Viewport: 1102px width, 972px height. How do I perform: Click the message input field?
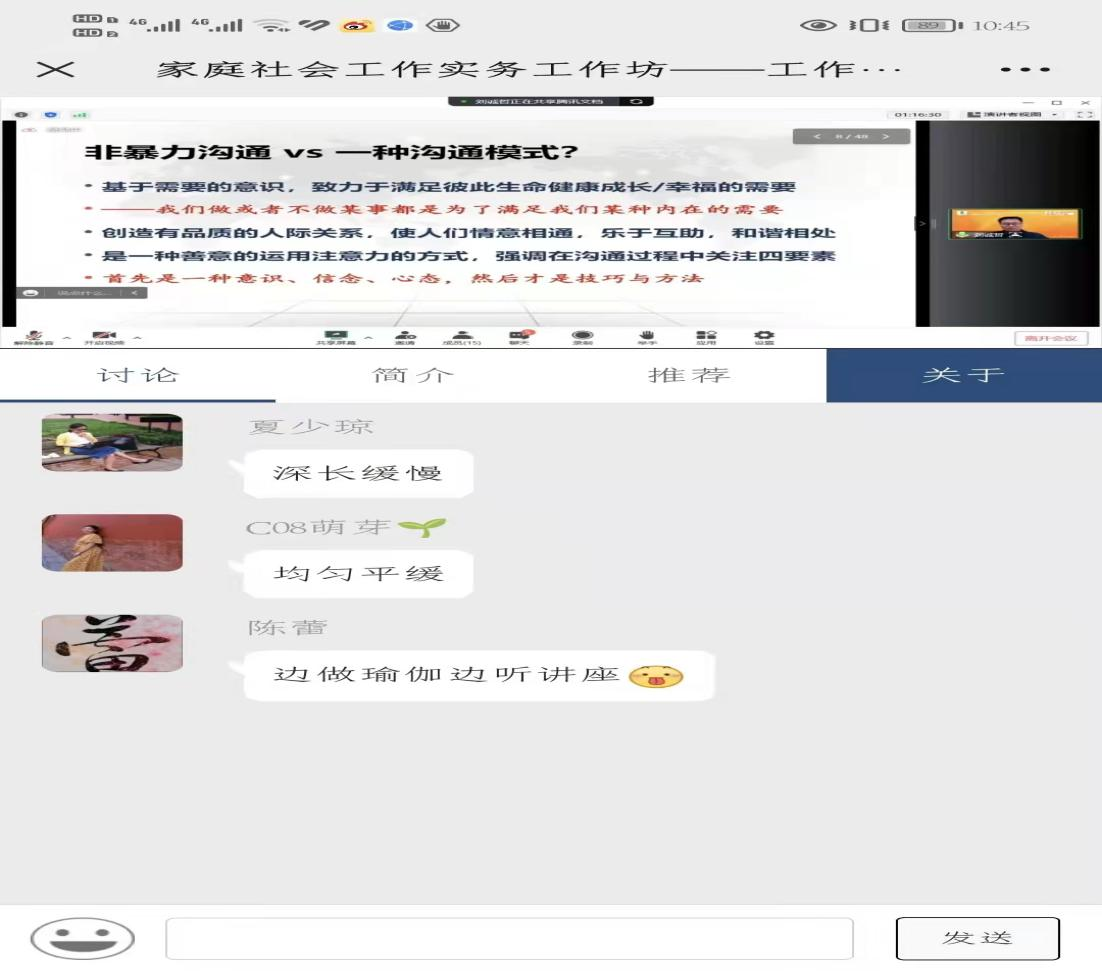click(509, 938)
